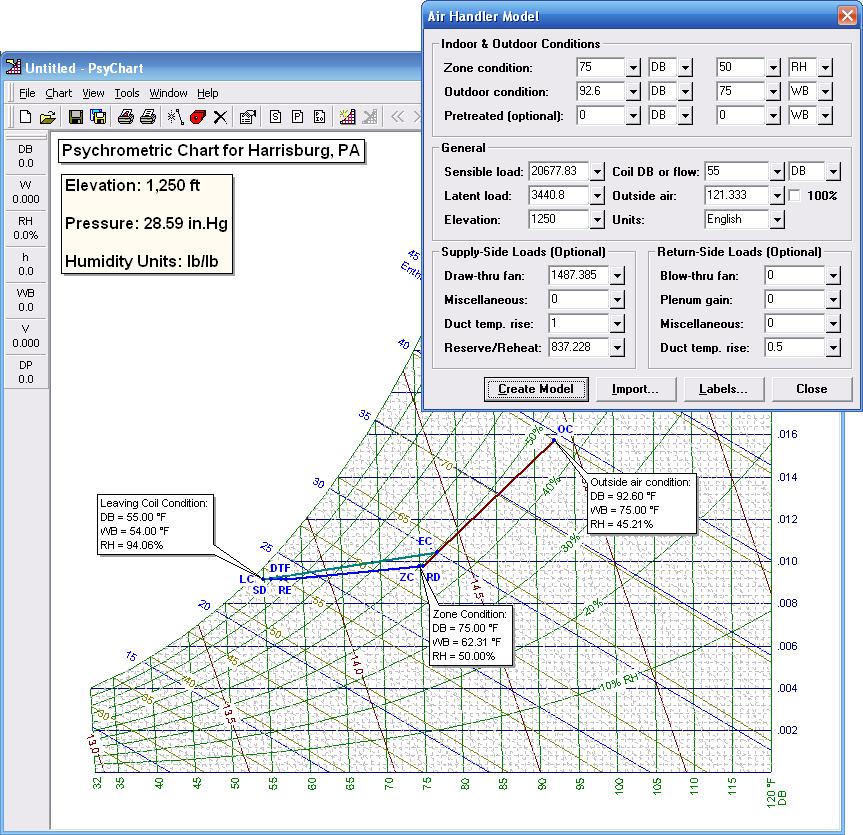Viewport: 863px width, 835px height.
Task: Open the red fan Air Handler tool
Action: (x=198, y=117)
